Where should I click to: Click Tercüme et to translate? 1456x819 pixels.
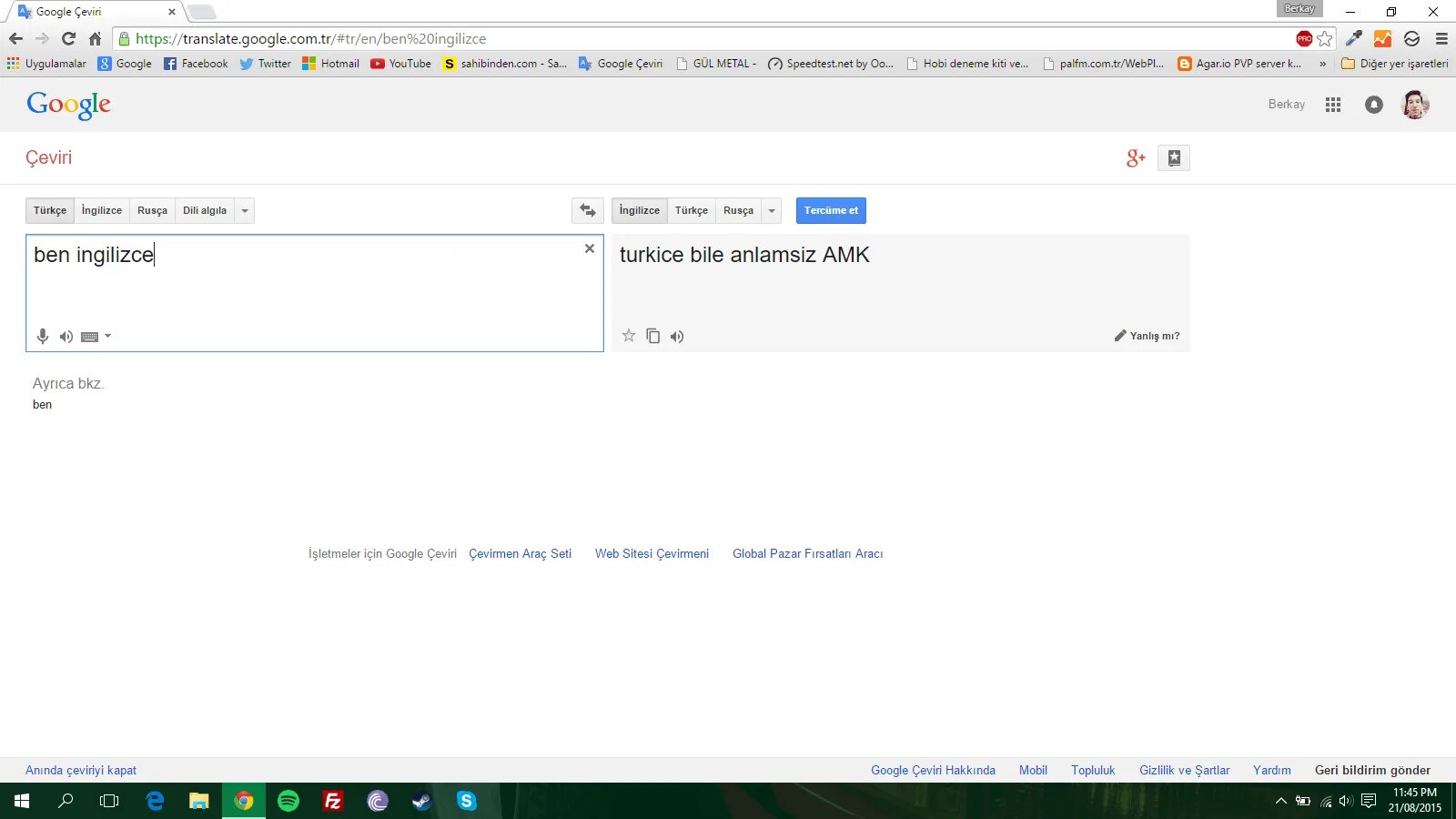point(830,210)
